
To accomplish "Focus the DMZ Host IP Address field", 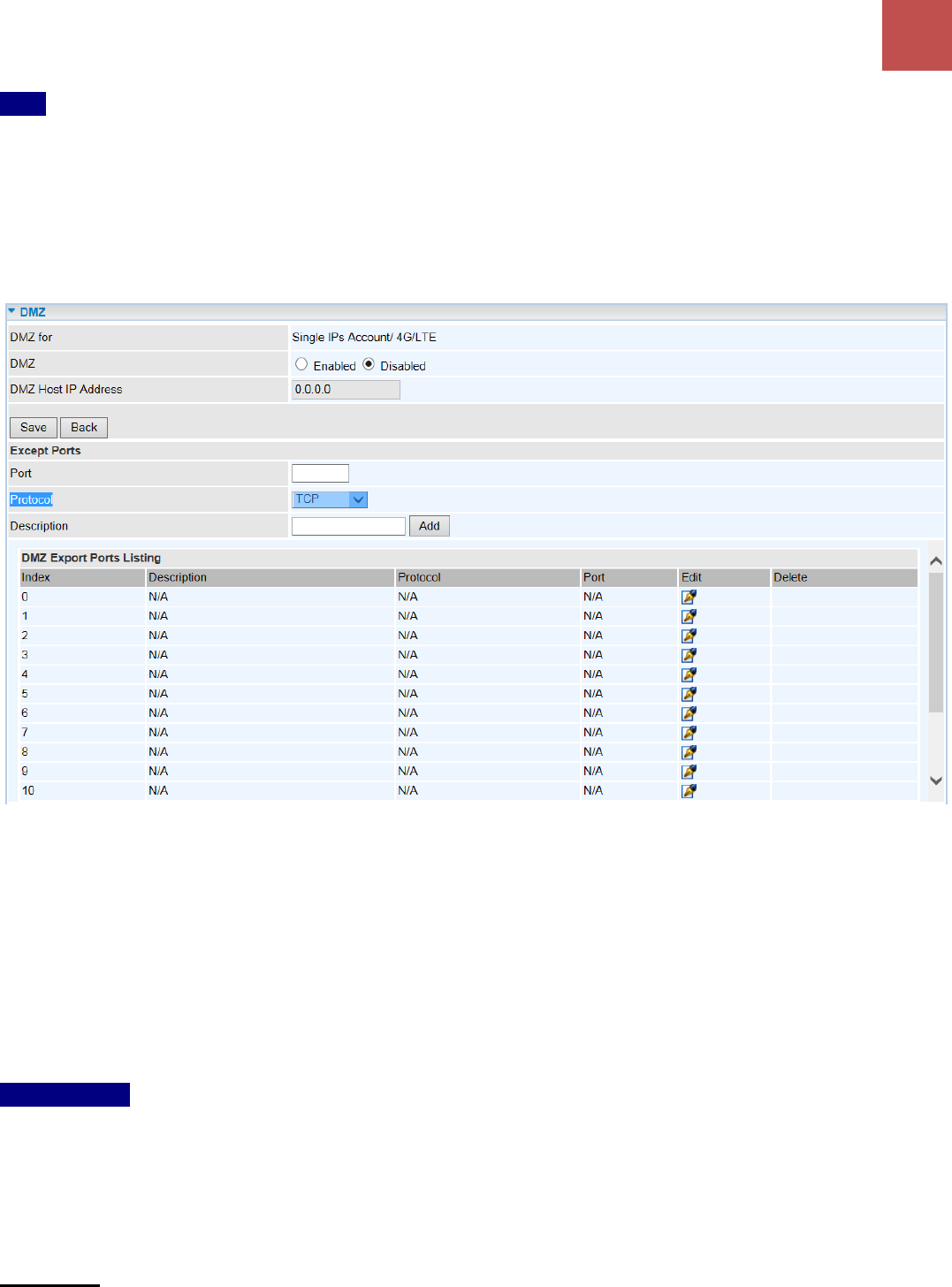I will (x=346, y=390).
